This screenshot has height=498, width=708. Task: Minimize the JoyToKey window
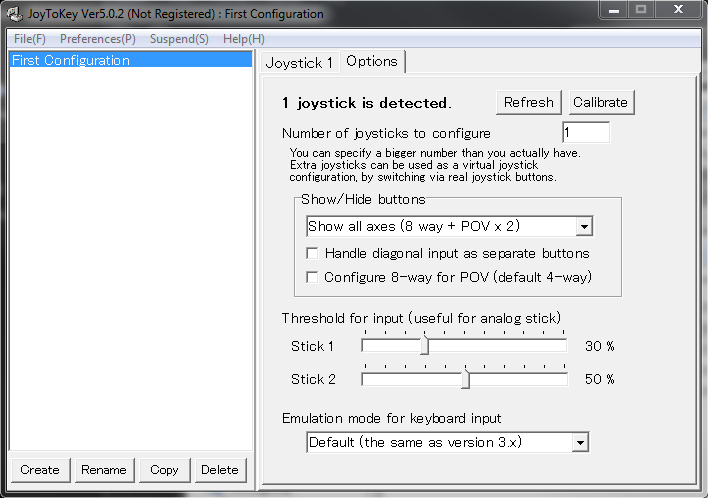pos(614,9)
